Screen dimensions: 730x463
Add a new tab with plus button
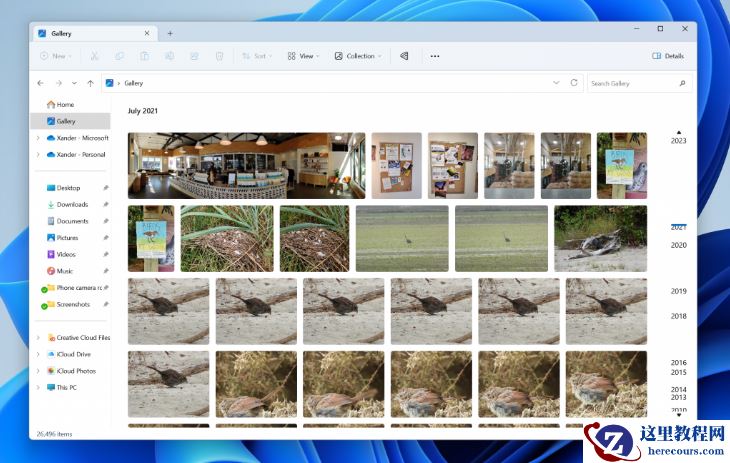coord(170,34)
